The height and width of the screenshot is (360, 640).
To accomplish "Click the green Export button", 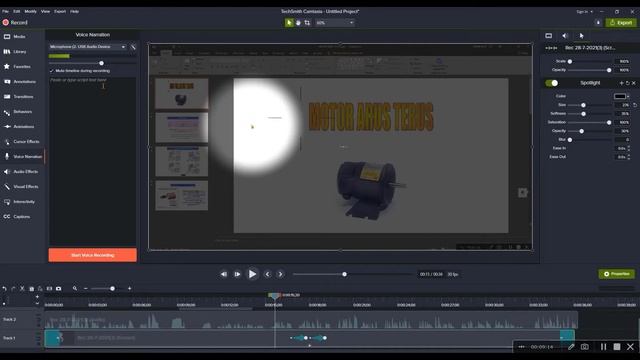I will (621, 23).
